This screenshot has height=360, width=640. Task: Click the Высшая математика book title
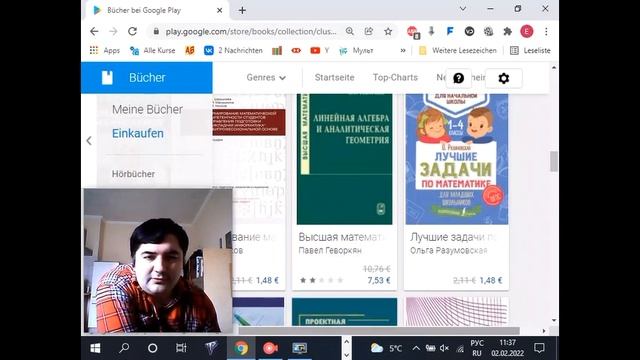pos(342,237)
